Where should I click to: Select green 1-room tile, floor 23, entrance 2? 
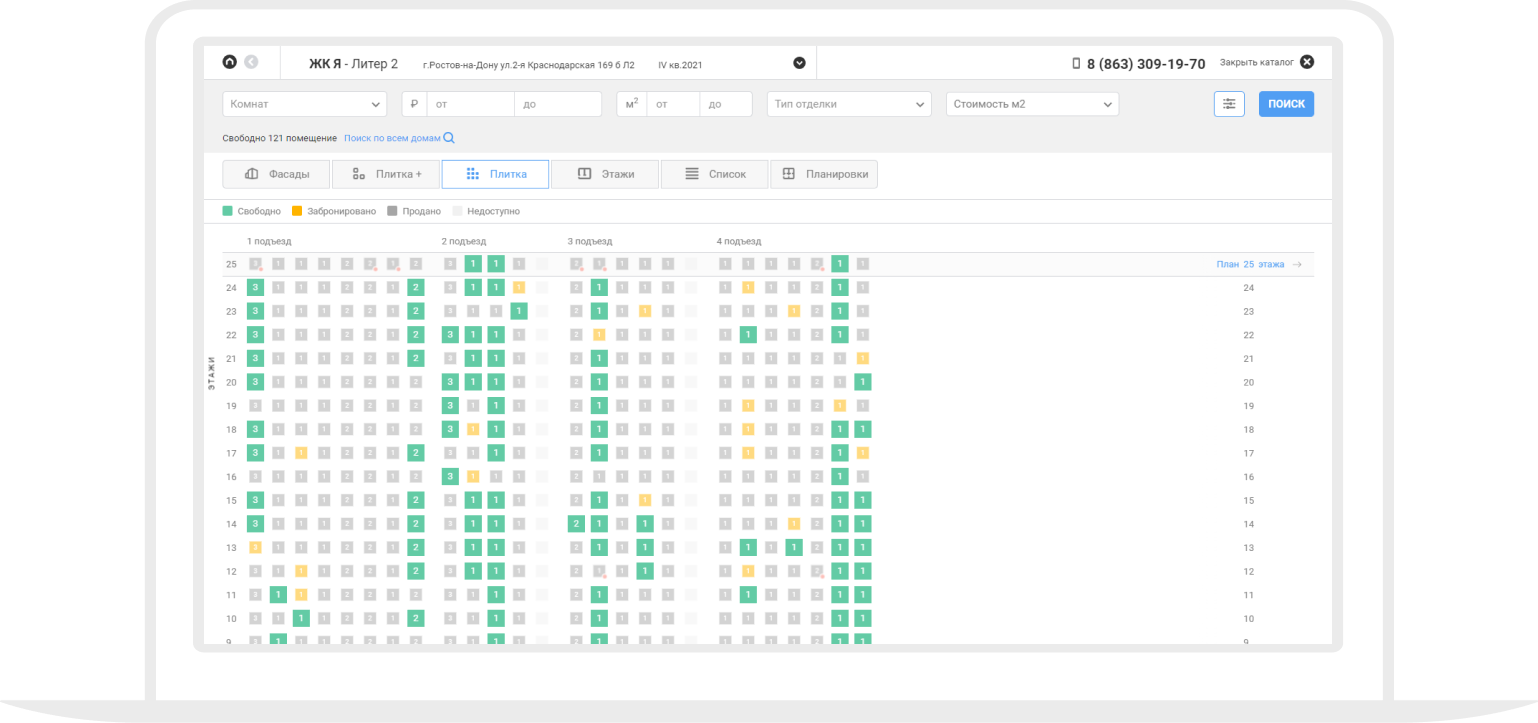[519, 311]
